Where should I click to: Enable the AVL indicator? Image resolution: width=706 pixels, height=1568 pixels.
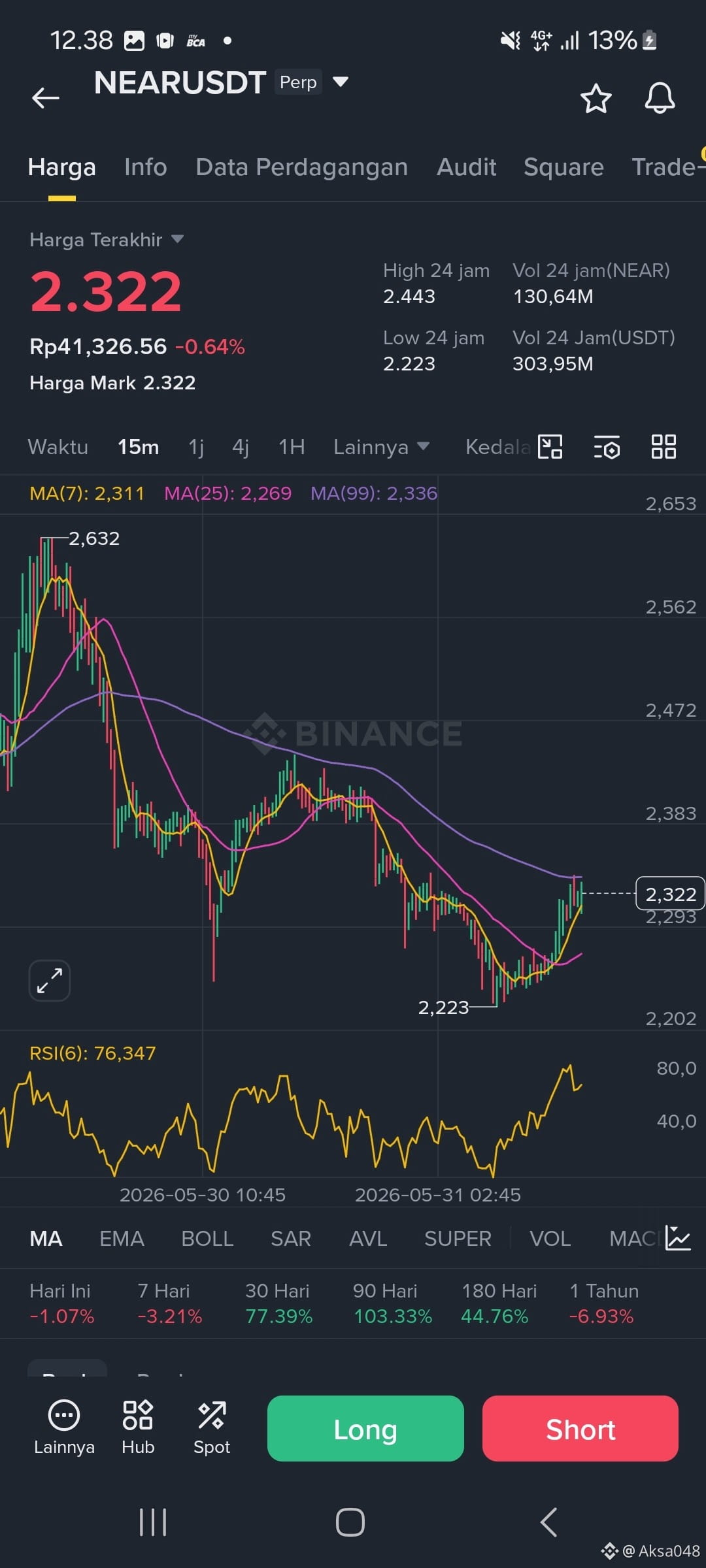pyautogui.click(x=368, y=1239)
